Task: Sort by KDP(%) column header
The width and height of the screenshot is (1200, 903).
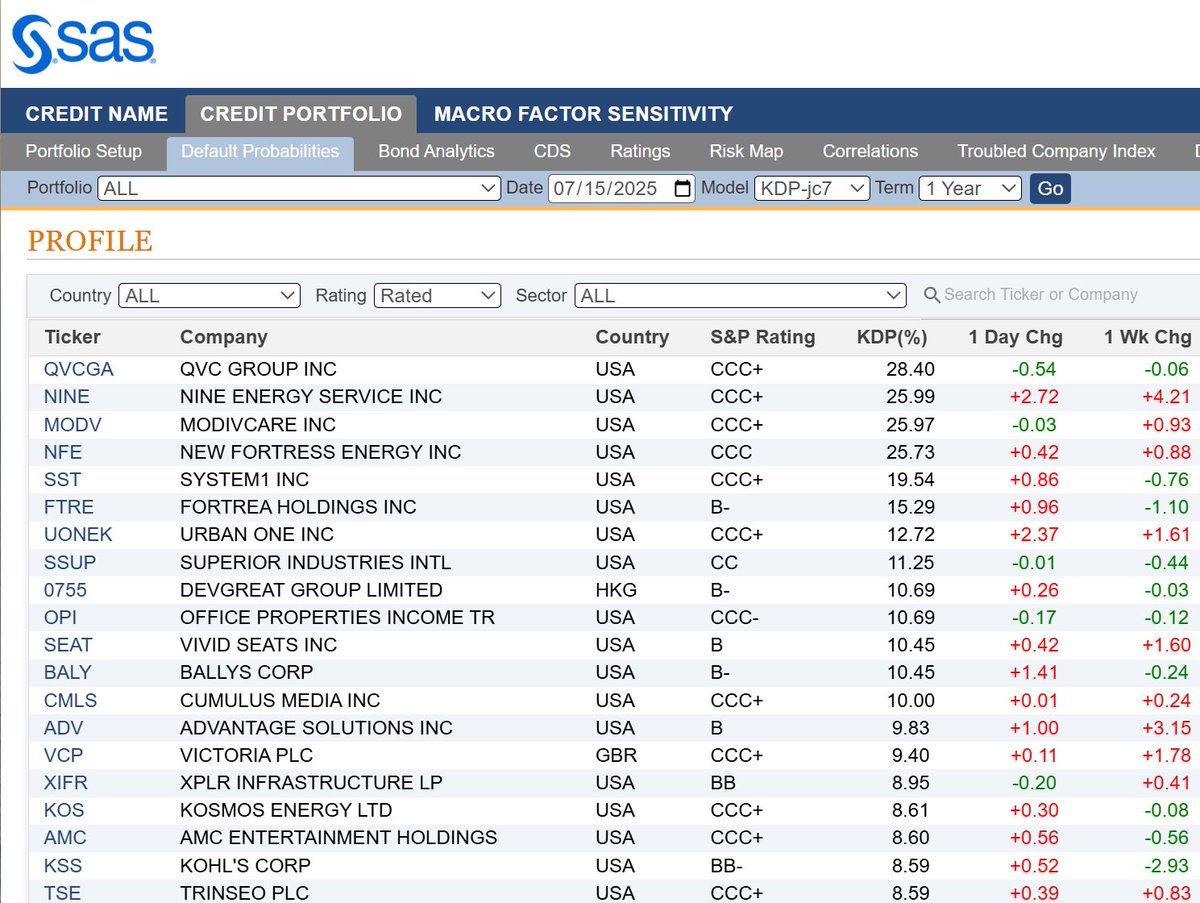Action: (x=892, y=337)
